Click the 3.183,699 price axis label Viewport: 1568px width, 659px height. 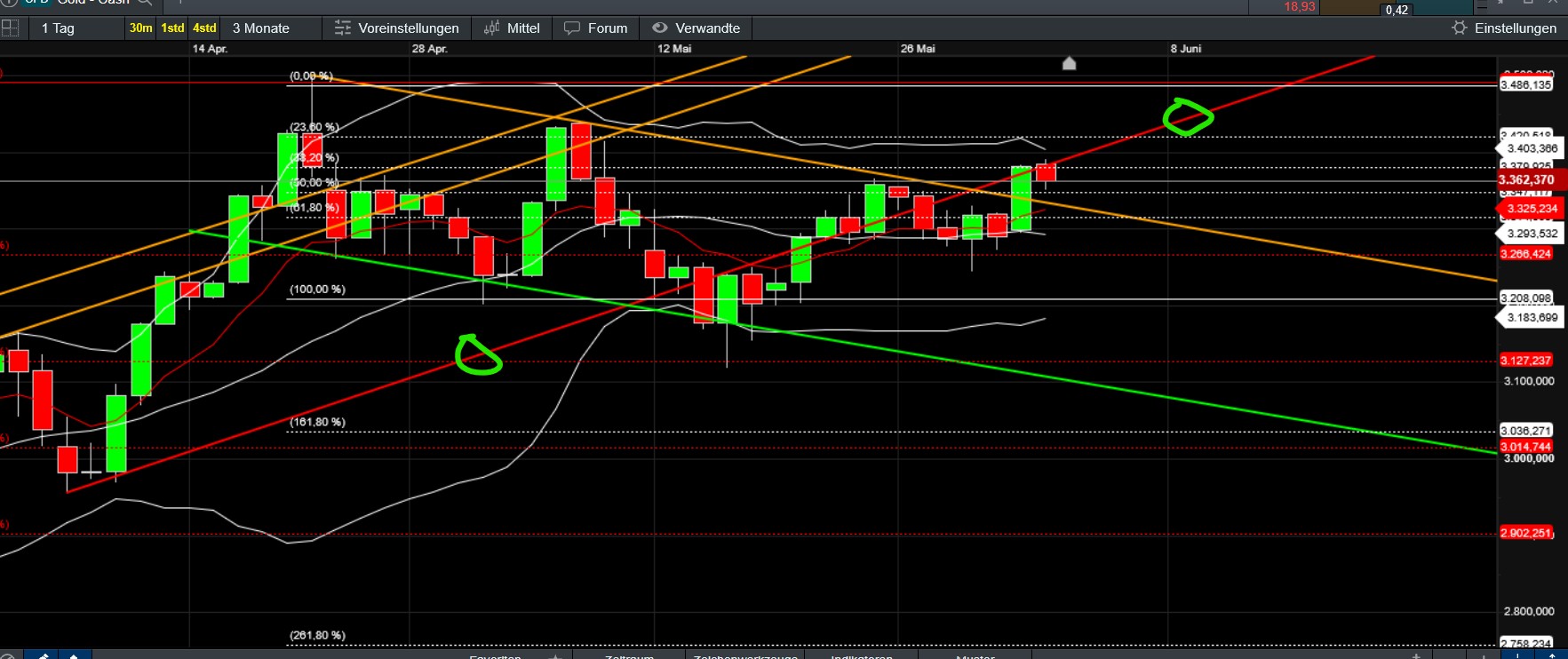click(x=1528, y=317)
